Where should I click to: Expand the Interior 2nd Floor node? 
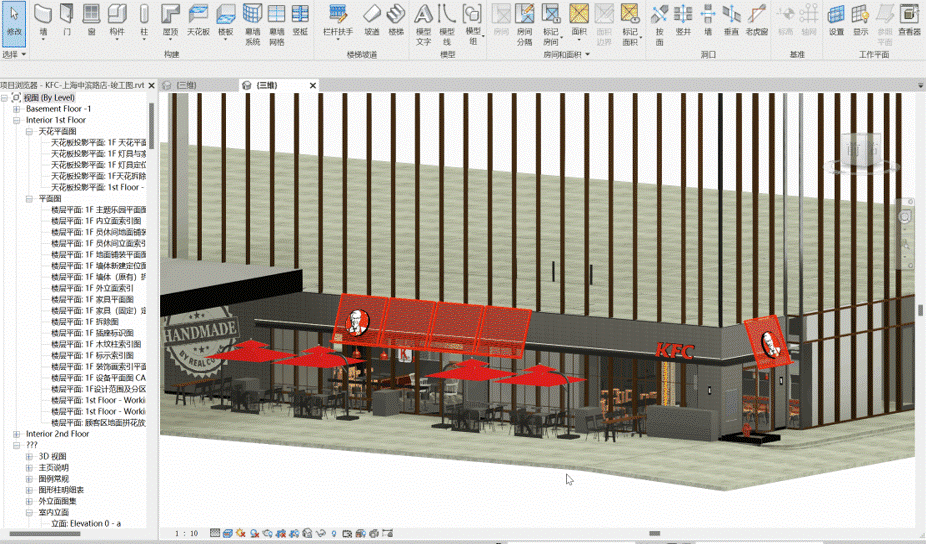(x=16, y=434)
